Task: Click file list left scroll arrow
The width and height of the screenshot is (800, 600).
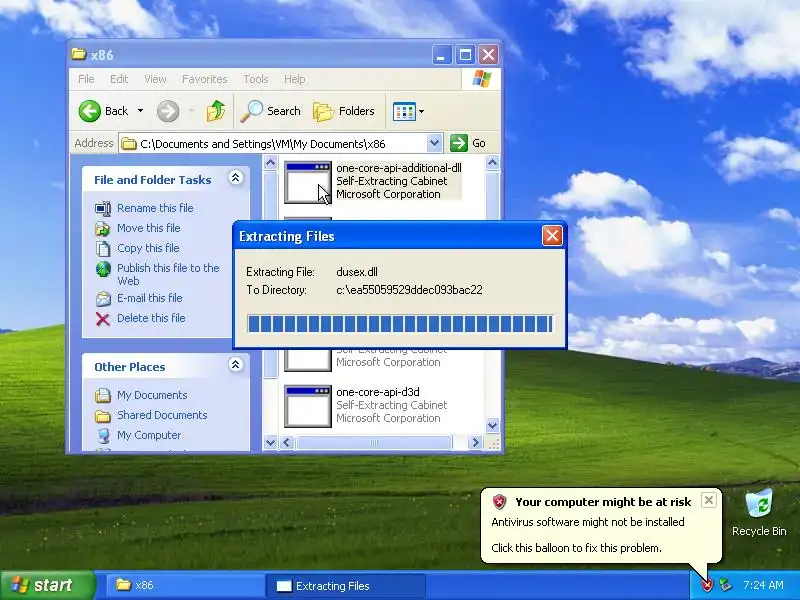Action: [x=287, y=442]
